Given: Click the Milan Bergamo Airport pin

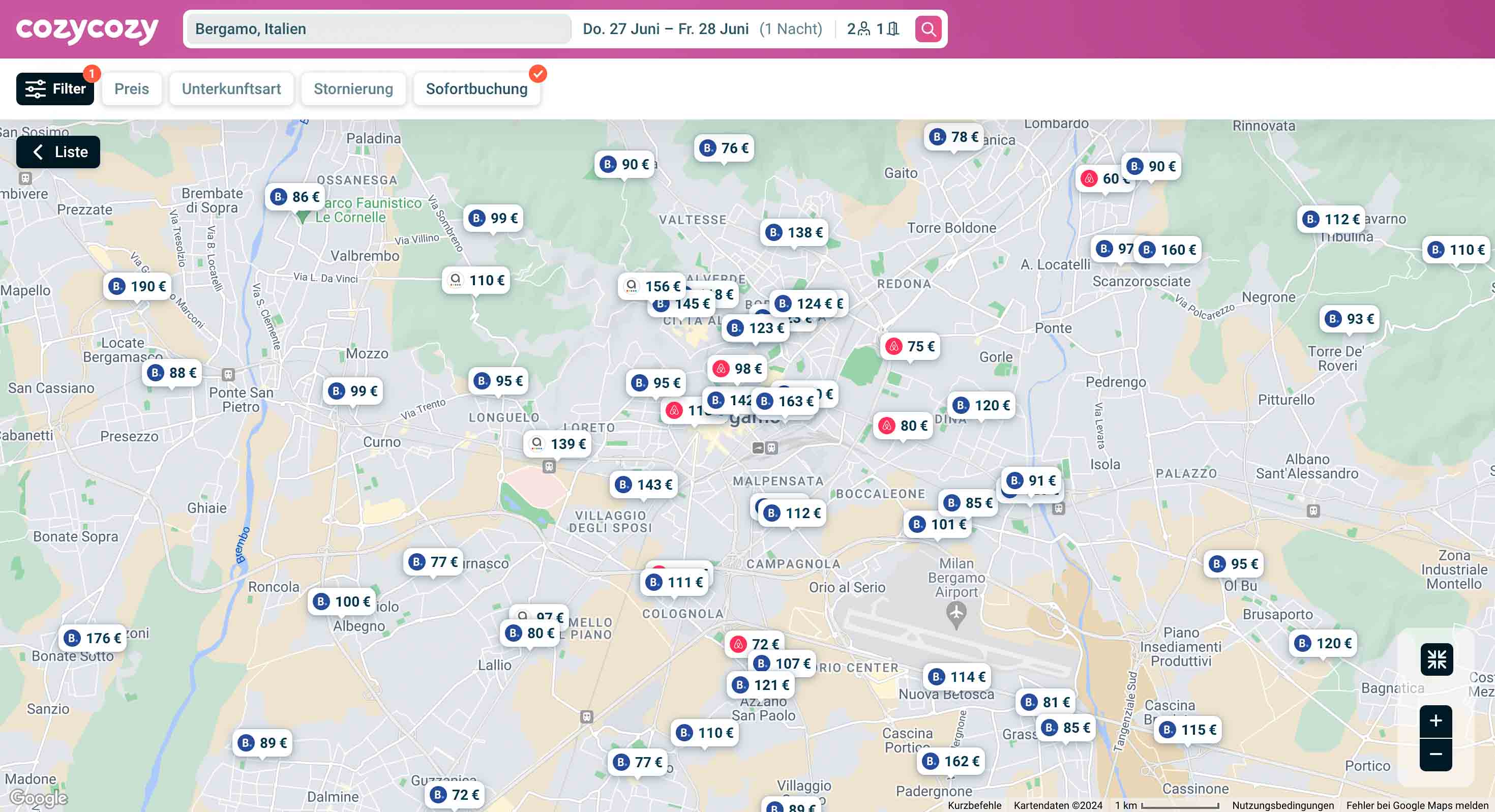Looking at the screenshot, I should pos(956,615).
